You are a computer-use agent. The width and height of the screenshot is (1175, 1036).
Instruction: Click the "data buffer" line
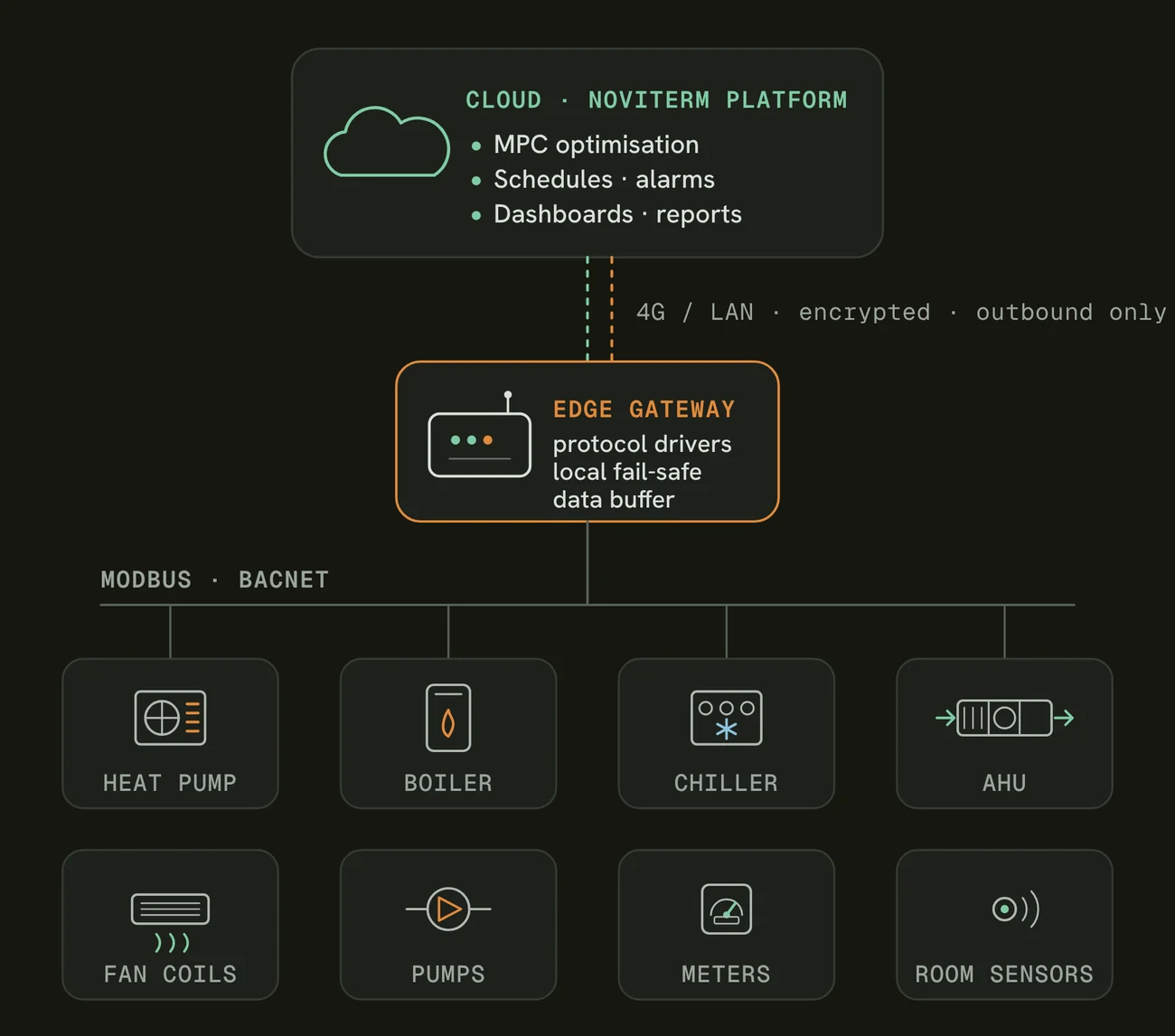tap(614, 500)
